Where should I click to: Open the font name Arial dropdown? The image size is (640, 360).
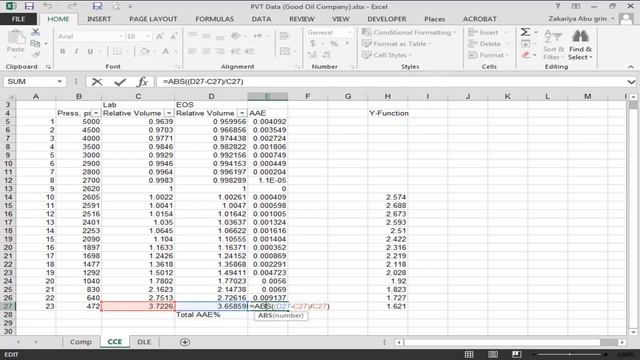tap(121, 36)
